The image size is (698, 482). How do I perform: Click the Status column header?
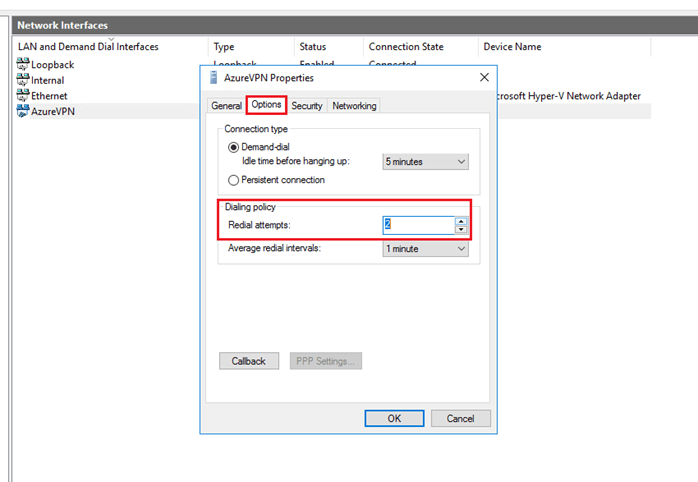(312, 47)
